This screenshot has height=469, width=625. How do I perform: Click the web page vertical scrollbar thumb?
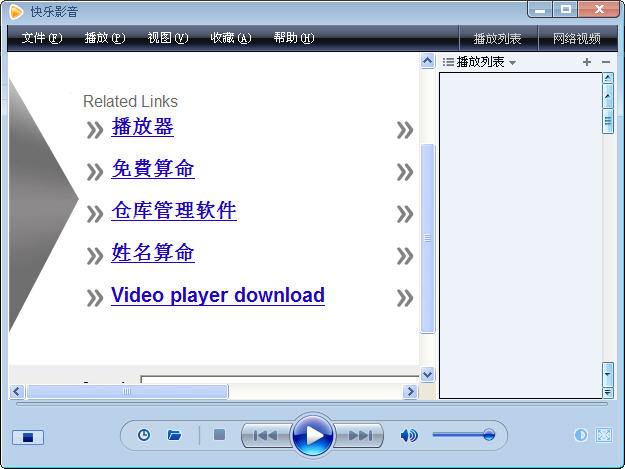[x=427, y=238]
